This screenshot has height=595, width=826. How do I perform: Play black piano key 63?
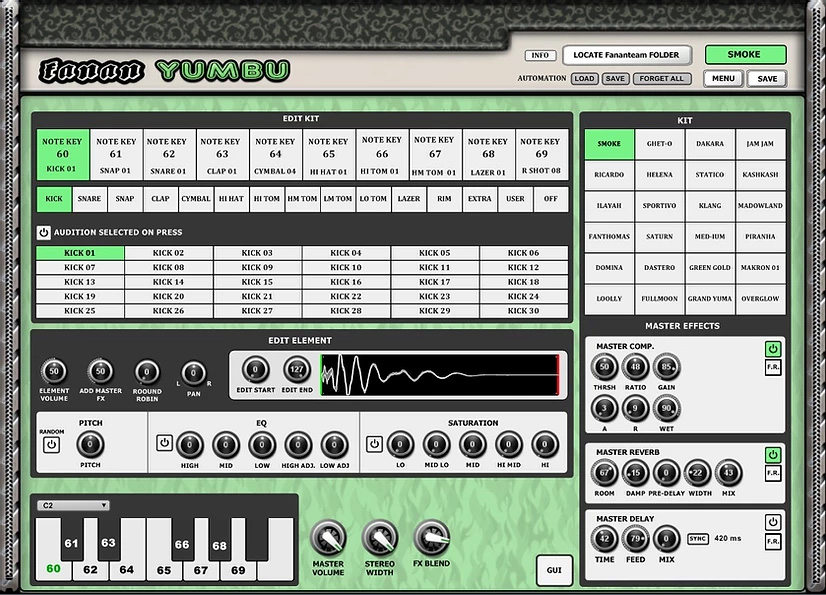109,540
